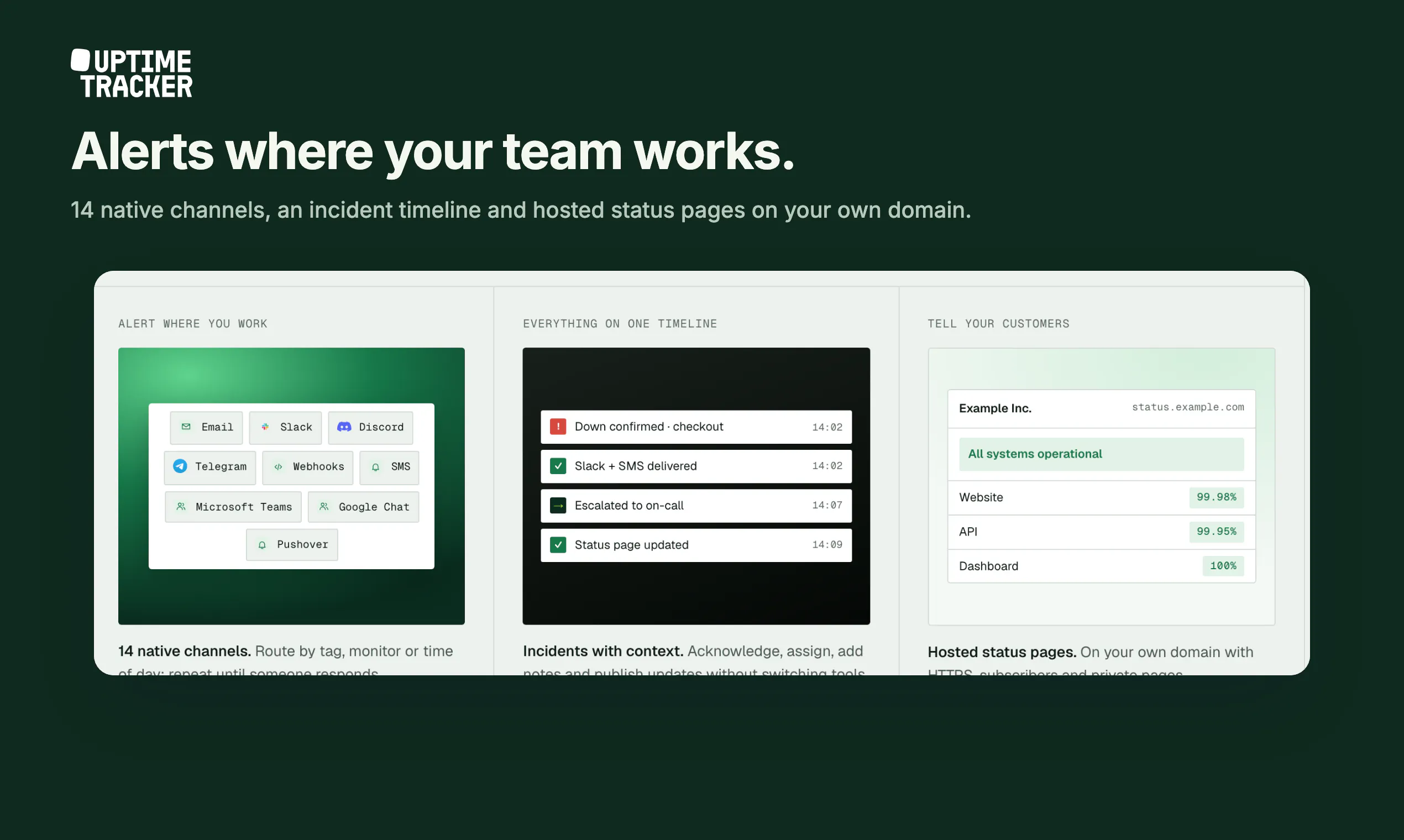Click the All systems operational banner

pos(1101,454)
